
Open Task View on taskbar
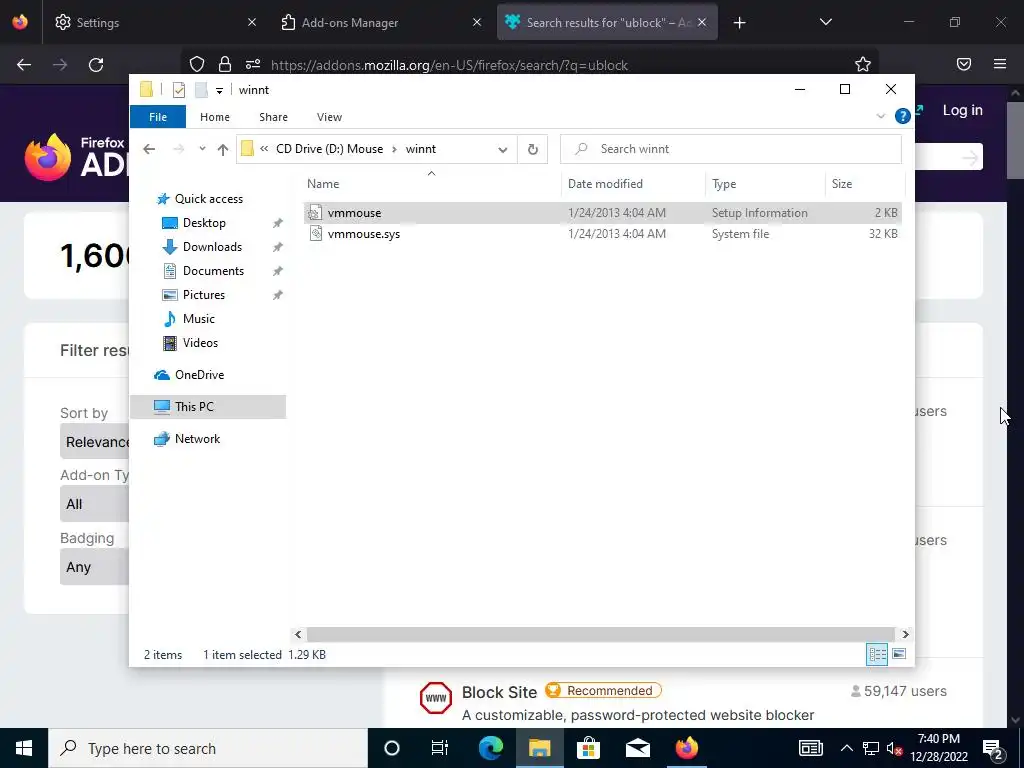tap(440, 748)
